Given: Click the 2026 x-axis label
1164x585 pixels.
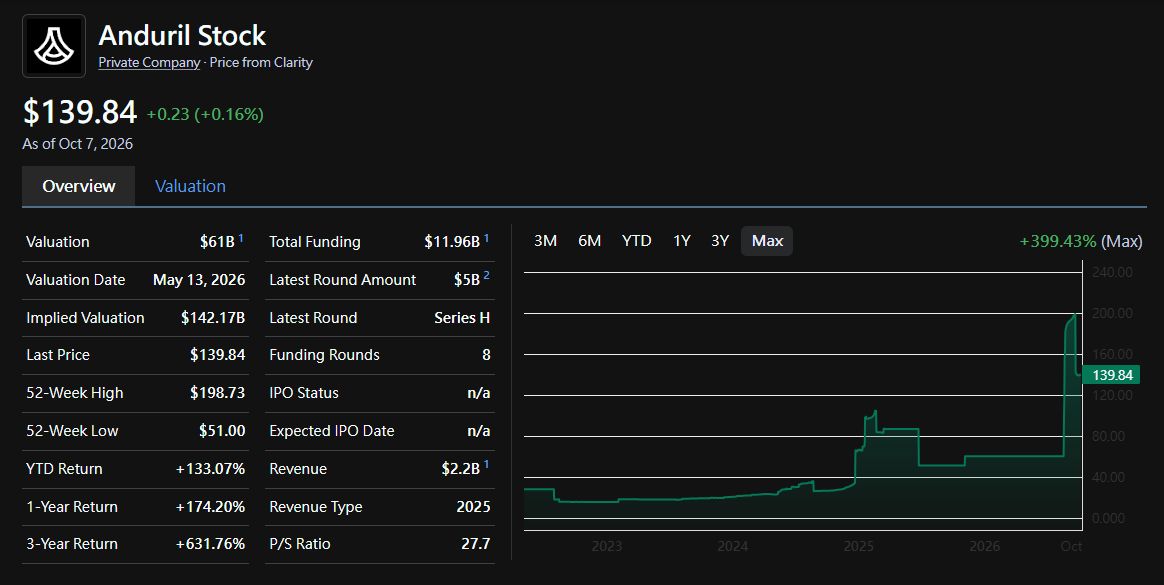Looking at the screenshot, I should [x=984, y=546].
